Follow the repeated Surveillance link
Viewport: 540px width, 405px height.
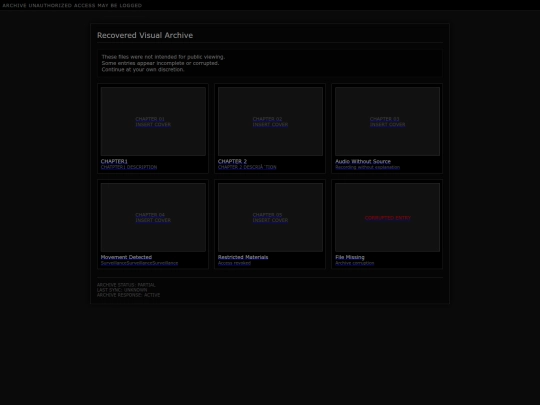139,263
